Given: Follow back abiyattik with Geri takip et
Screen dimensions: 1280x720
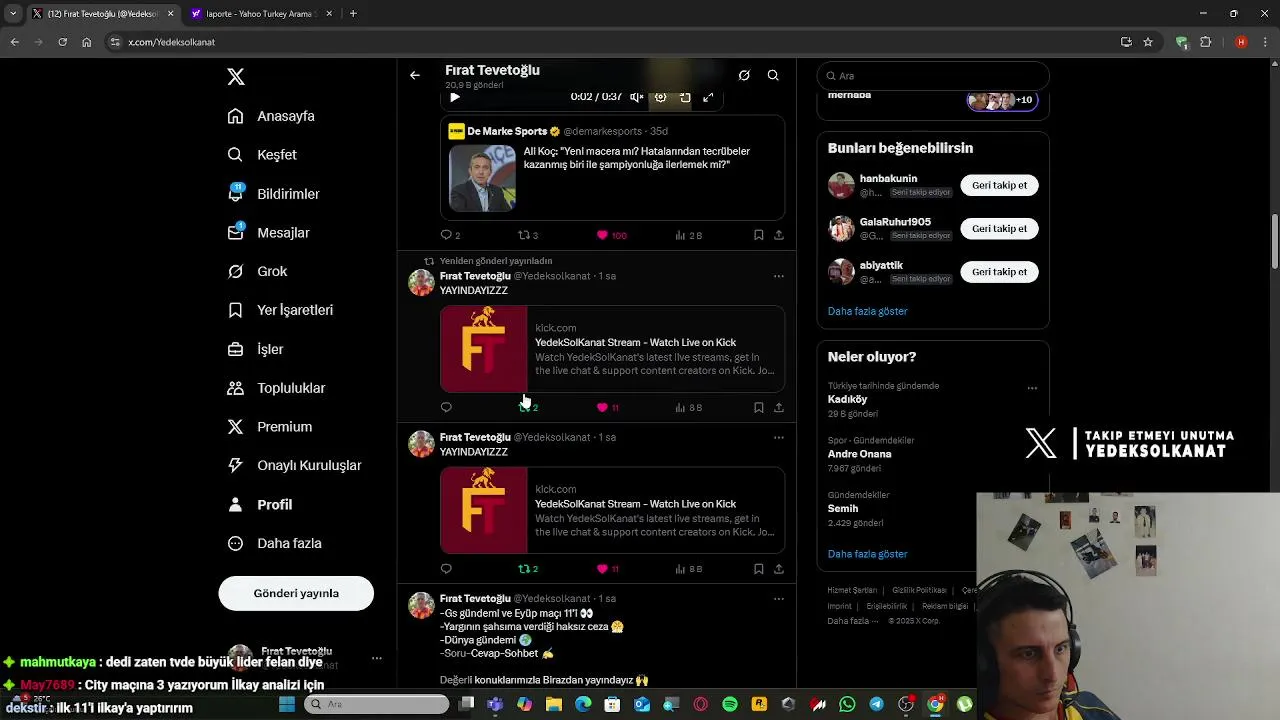Looking at the screenshot, I should (999, 272).
